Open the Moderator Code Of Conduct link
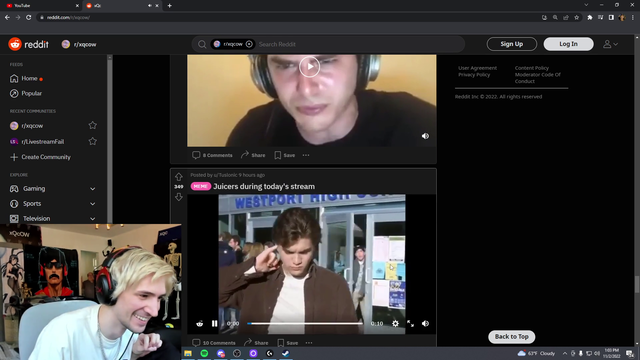The image size is (640, 360). 538,78
